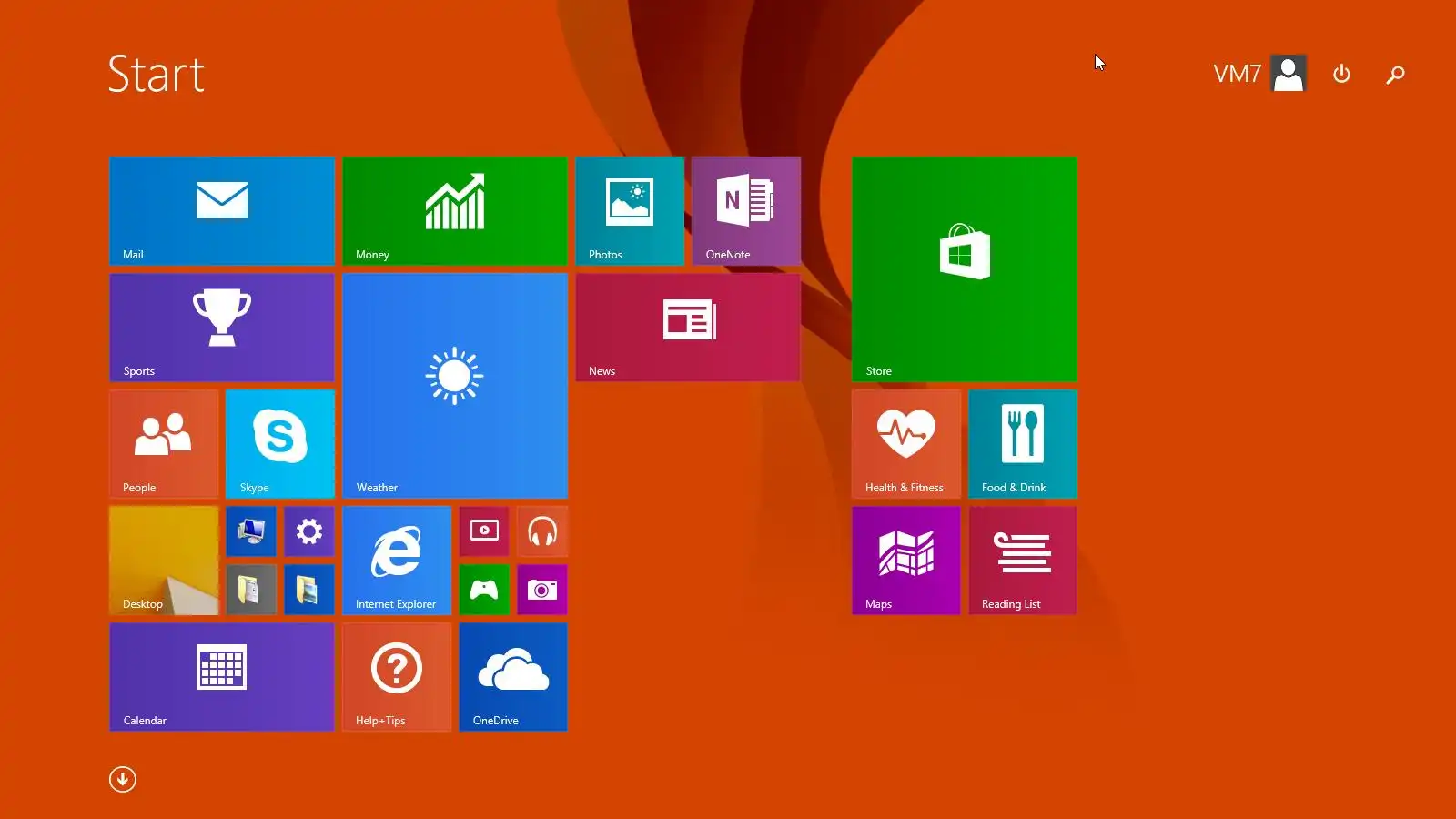This screenshot has height=819, width=1456.
Task: Open the small Camera tile
Action: (542, 590)
